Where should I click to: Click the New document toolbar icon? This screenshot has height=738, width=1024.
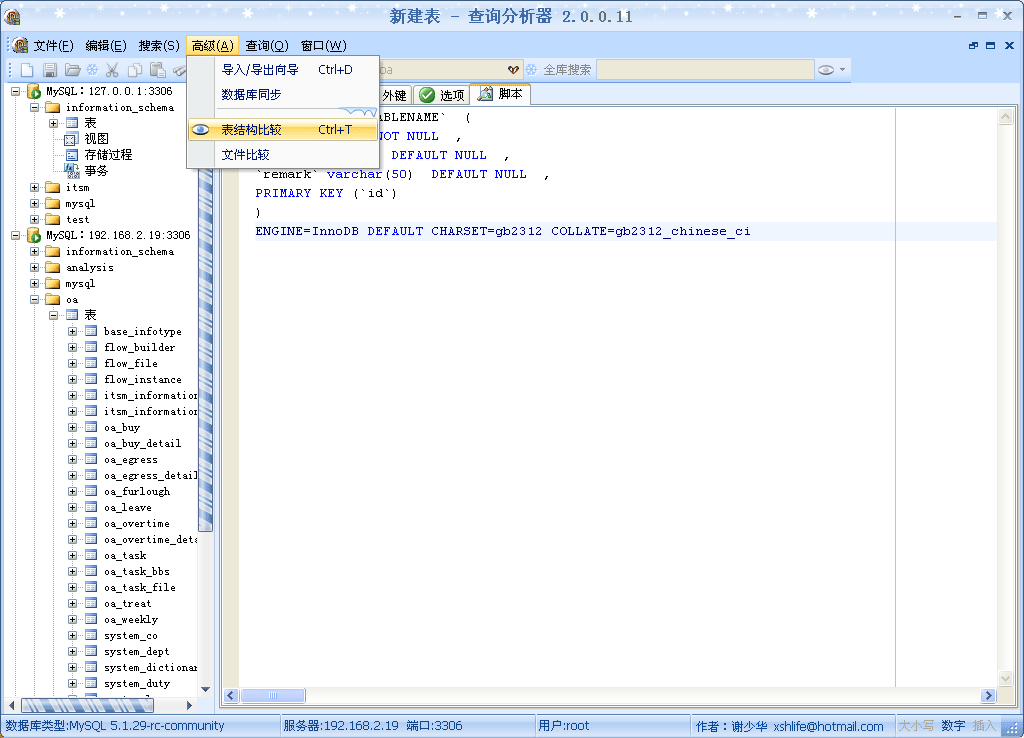(x=27, y=70)
